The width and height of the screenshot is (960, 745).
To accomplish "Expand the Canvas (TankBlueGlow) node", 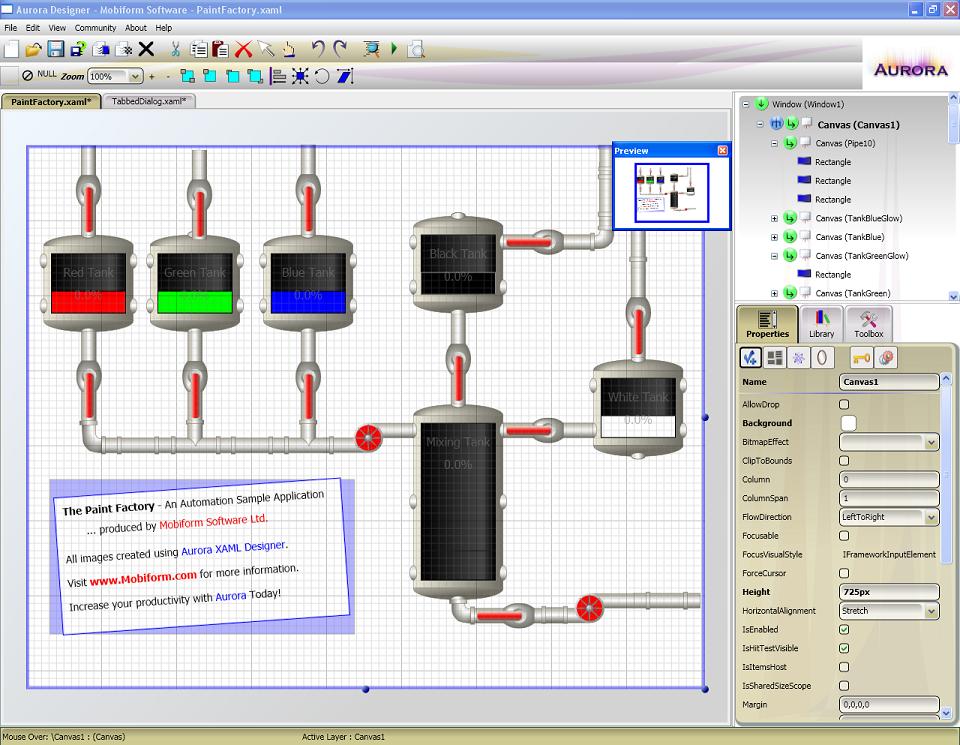I will tap(774, 219).
